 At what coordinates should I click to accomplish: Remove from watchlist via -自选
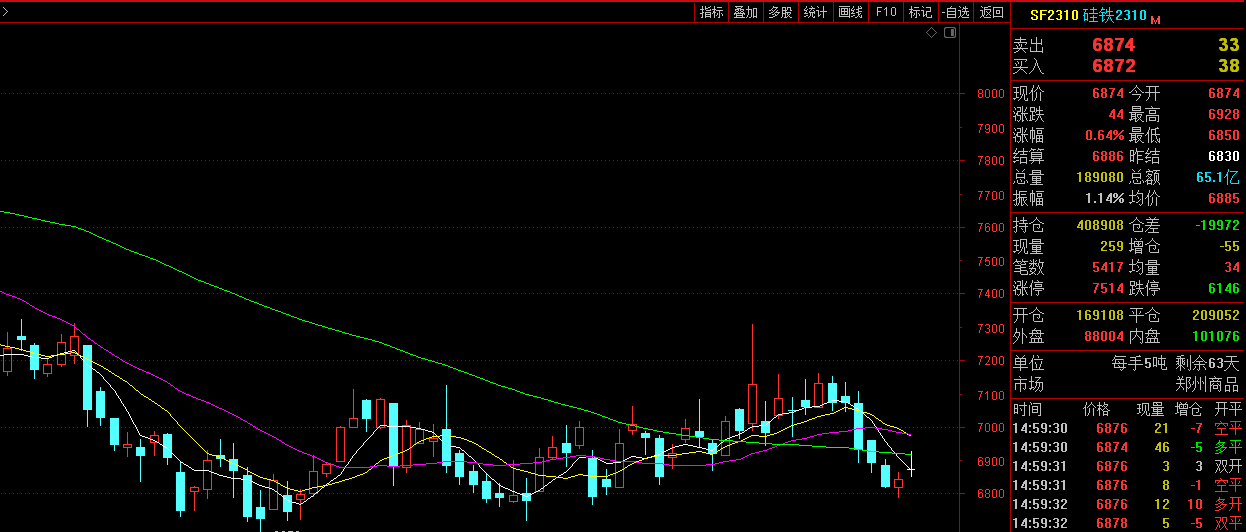point(956,12)
